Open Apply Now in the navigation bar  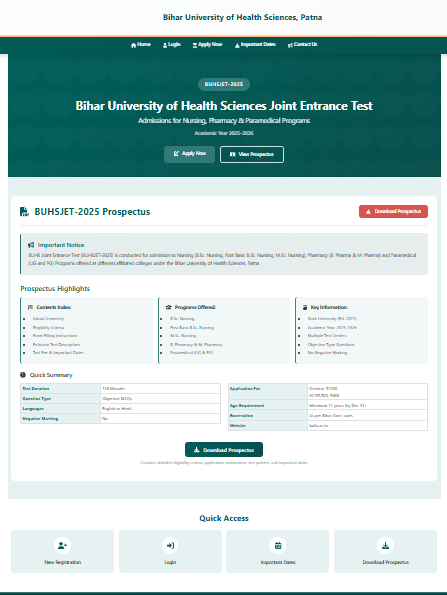click(x=207, y=44)
